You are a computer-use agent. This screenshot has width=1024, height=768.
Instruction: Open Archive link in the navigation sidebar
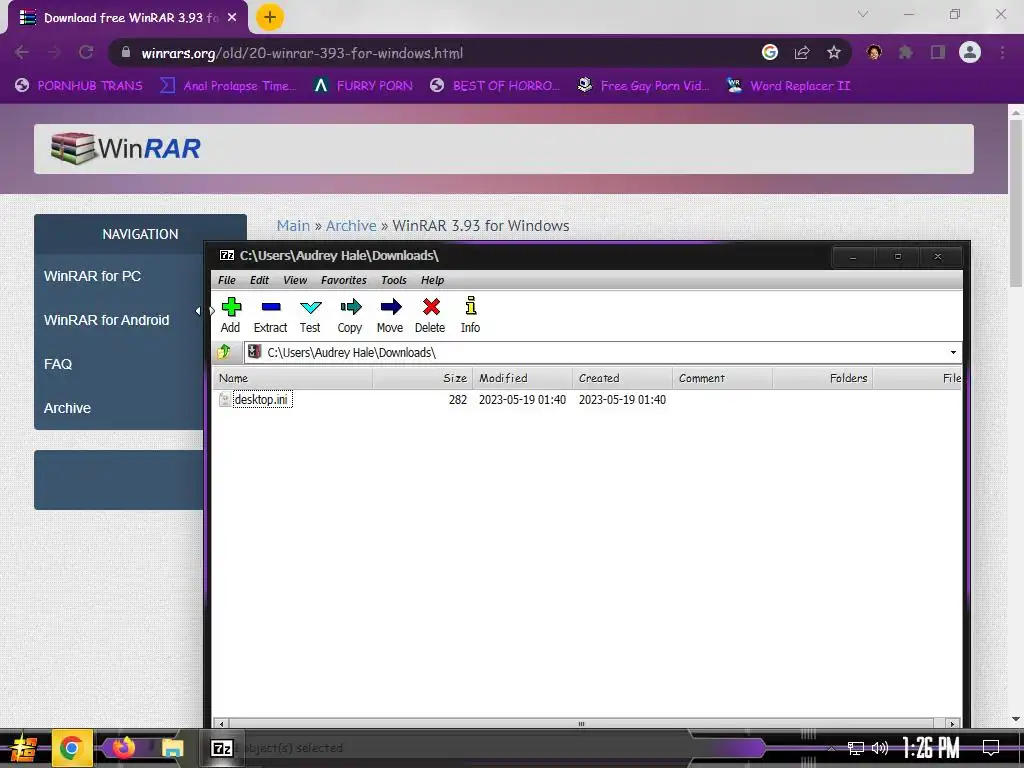click(x=67, y=408)
